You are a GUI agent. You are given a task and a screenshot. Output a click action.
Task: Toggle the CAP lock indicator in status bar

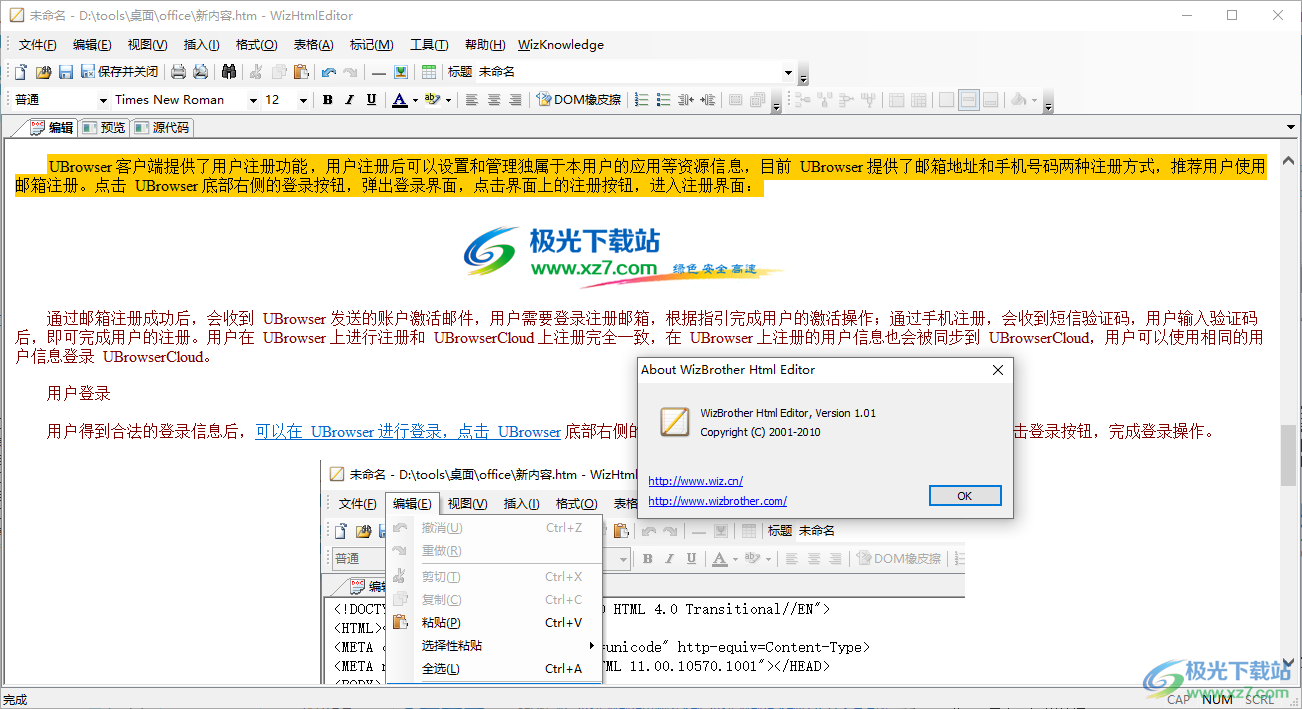click(x=1178, y=699)
